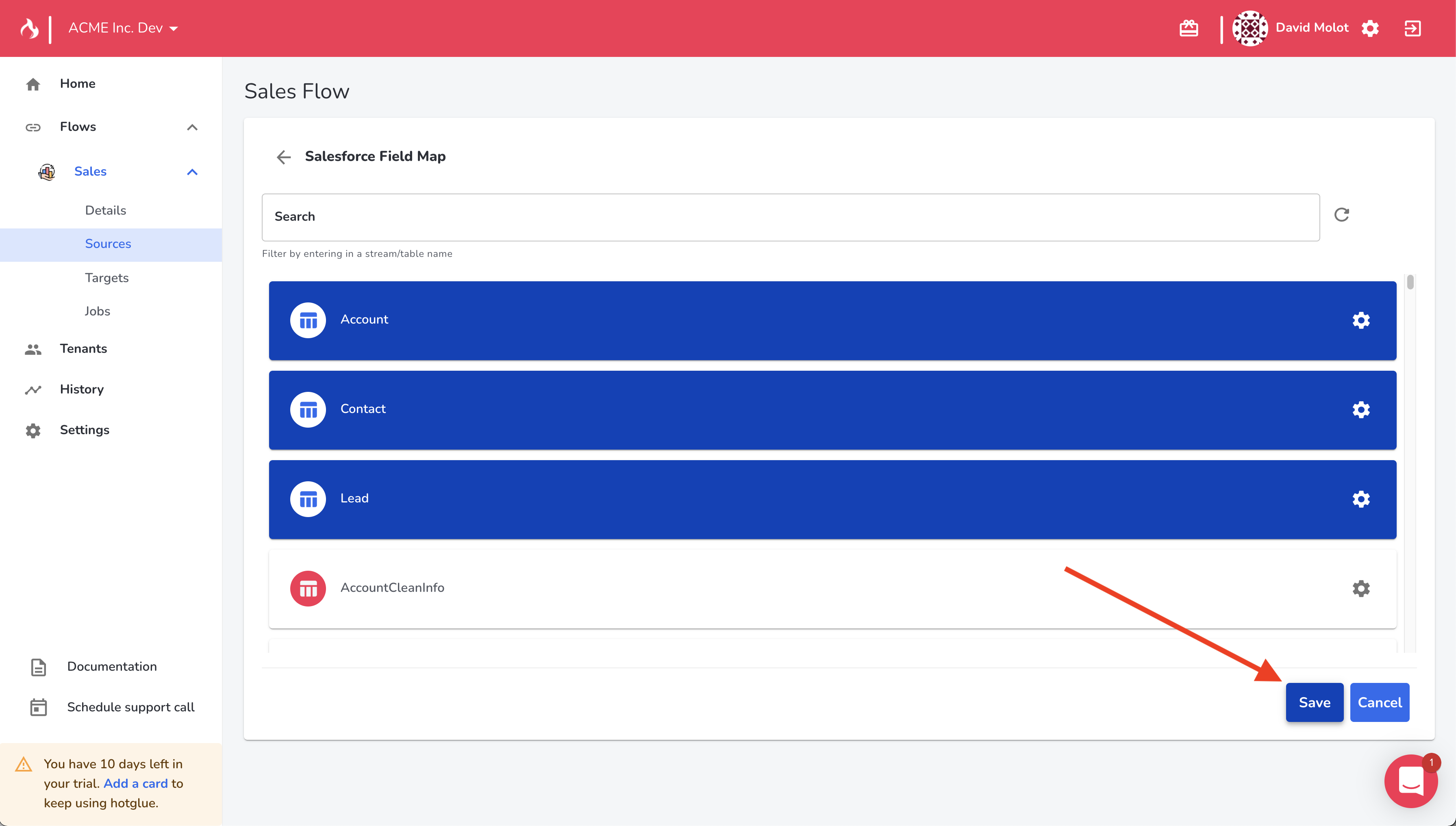The width and height of the screenshot is (1456, 826).
Task: Click David Molot's avatar
Action: click(1250, 28)
